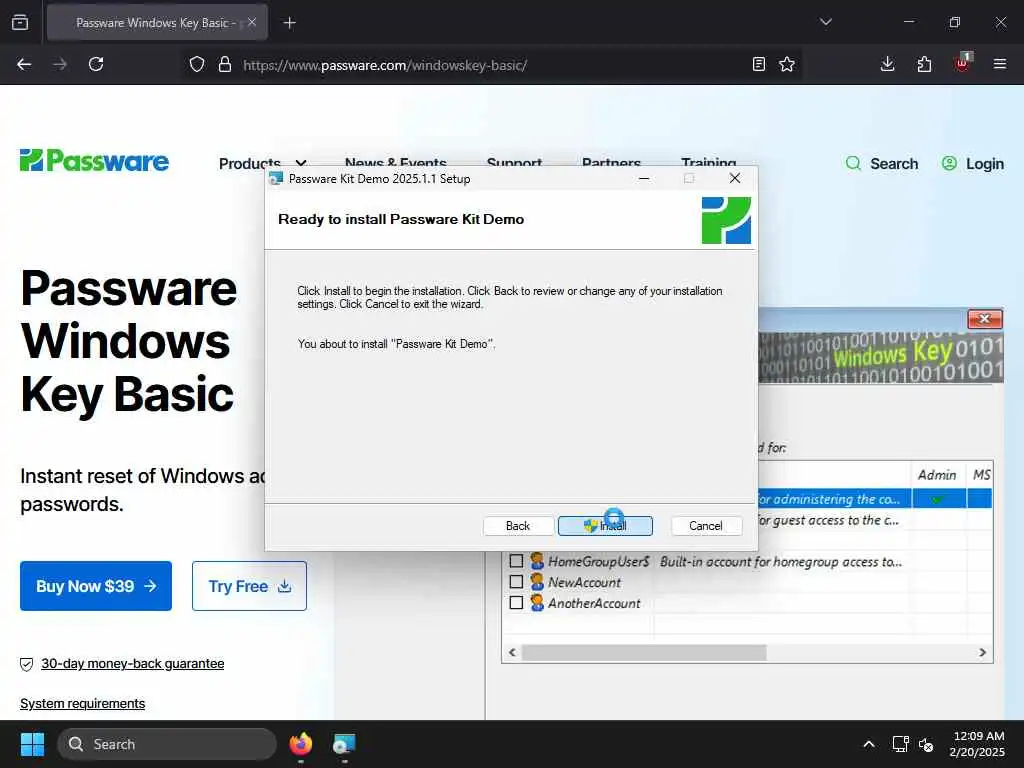Check the HomeGroupUser$ account checkbox
1024x768 pixels.
tap(516, 561)
